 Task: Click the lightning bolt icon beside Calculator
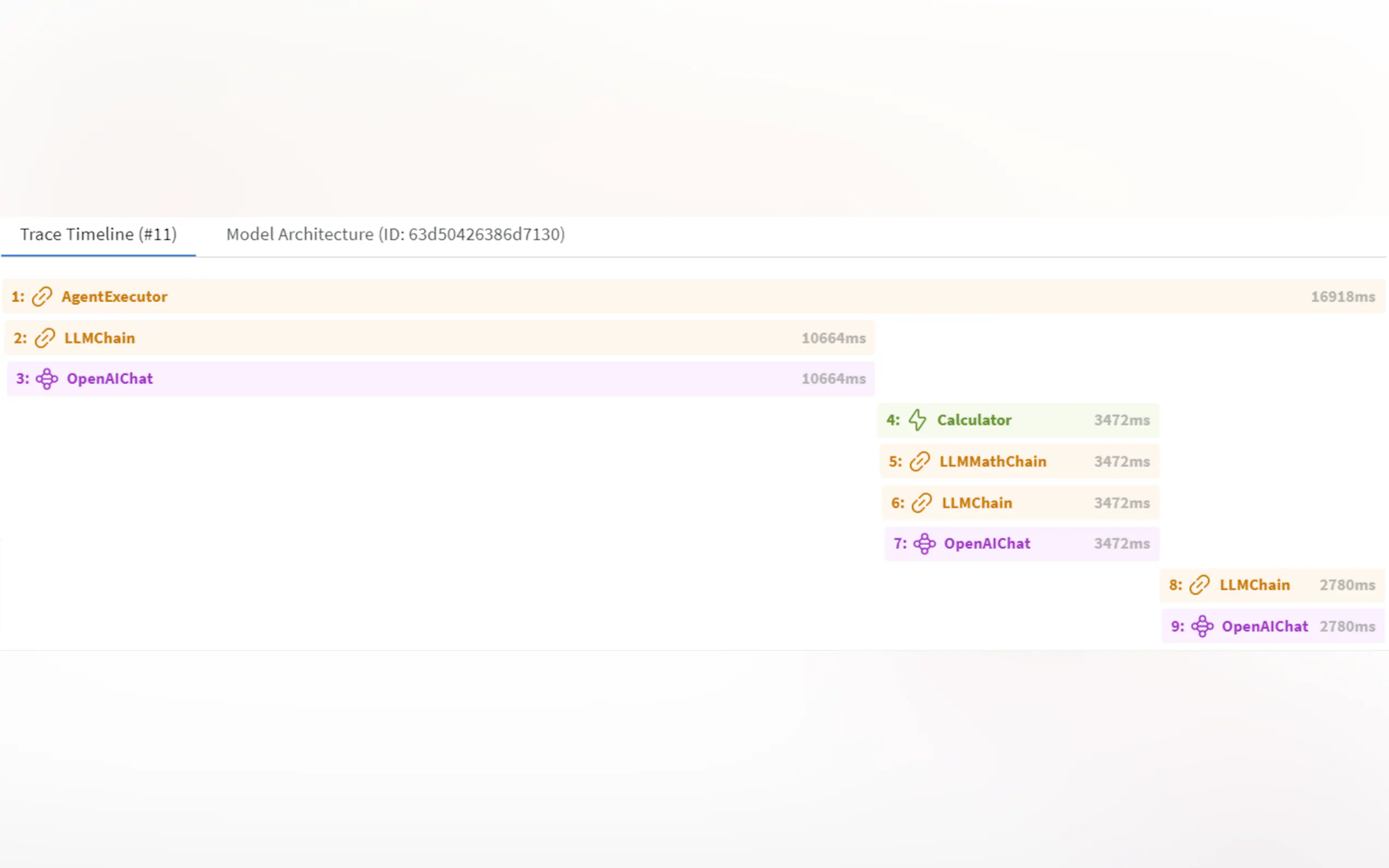point(918,420)
